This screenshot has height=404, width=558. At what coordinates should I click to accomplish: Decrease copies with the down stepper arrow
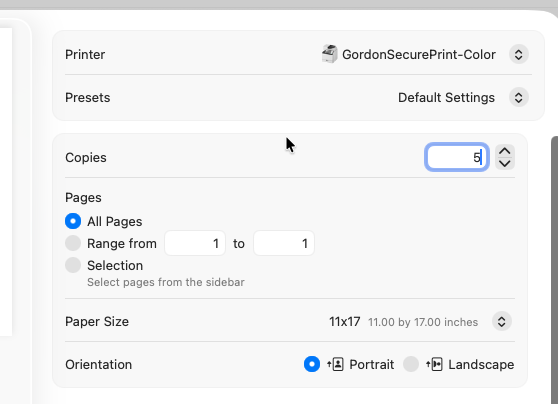coord(505,163)
